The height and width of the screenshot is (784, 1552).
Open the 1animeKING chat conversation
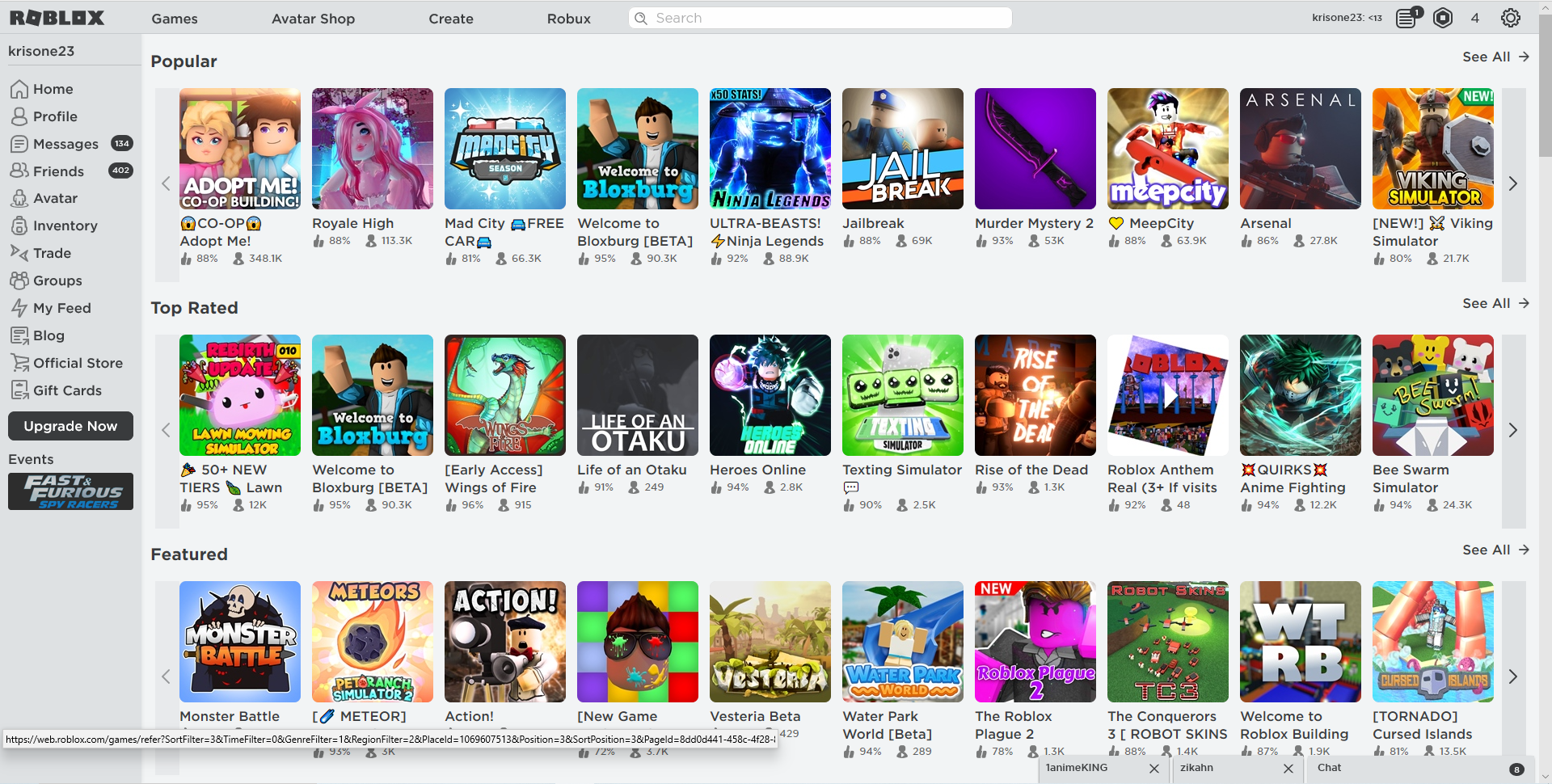(x=1078, y=768)
